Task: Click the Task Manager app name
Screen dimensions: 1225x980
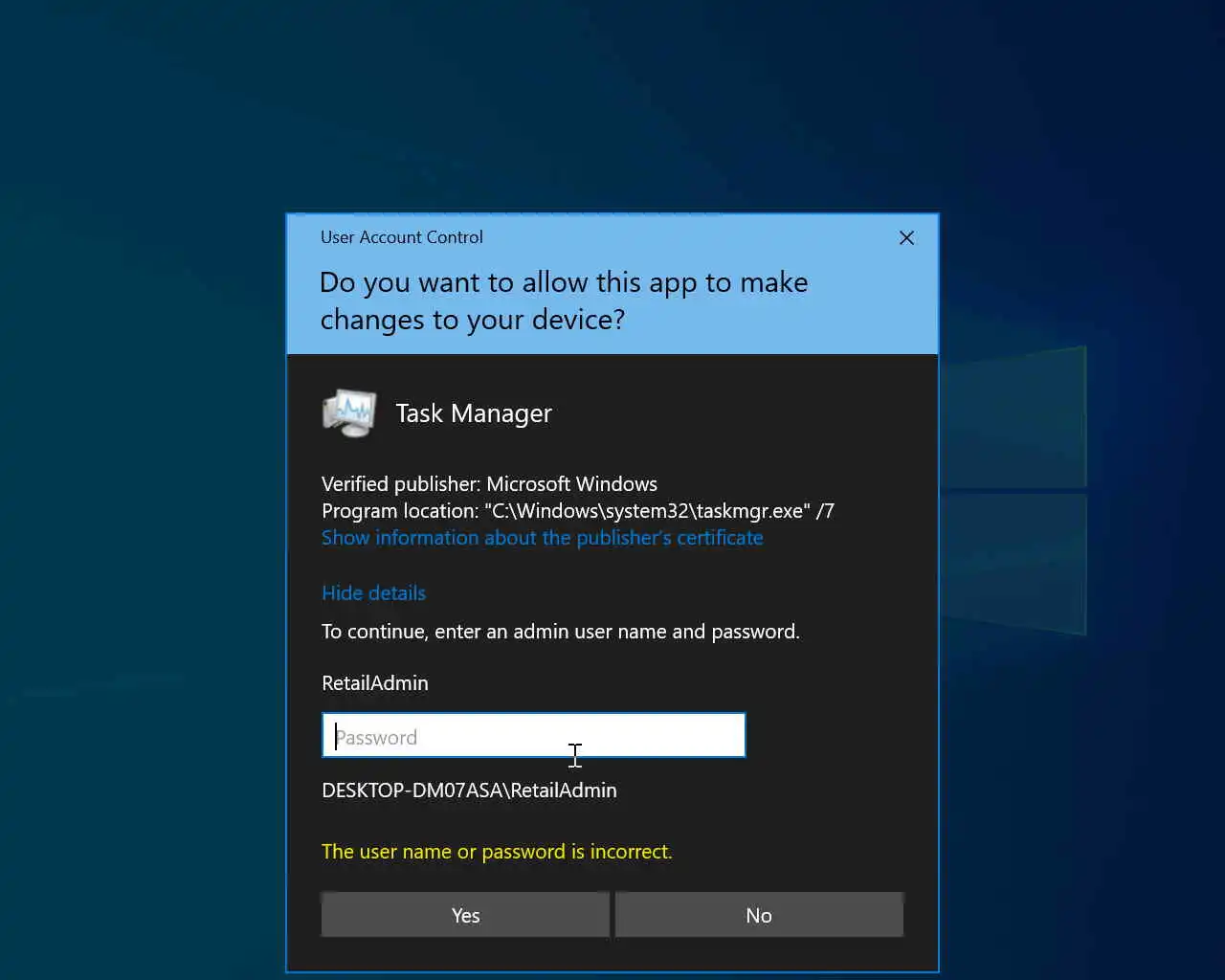Action: (474, 413)
